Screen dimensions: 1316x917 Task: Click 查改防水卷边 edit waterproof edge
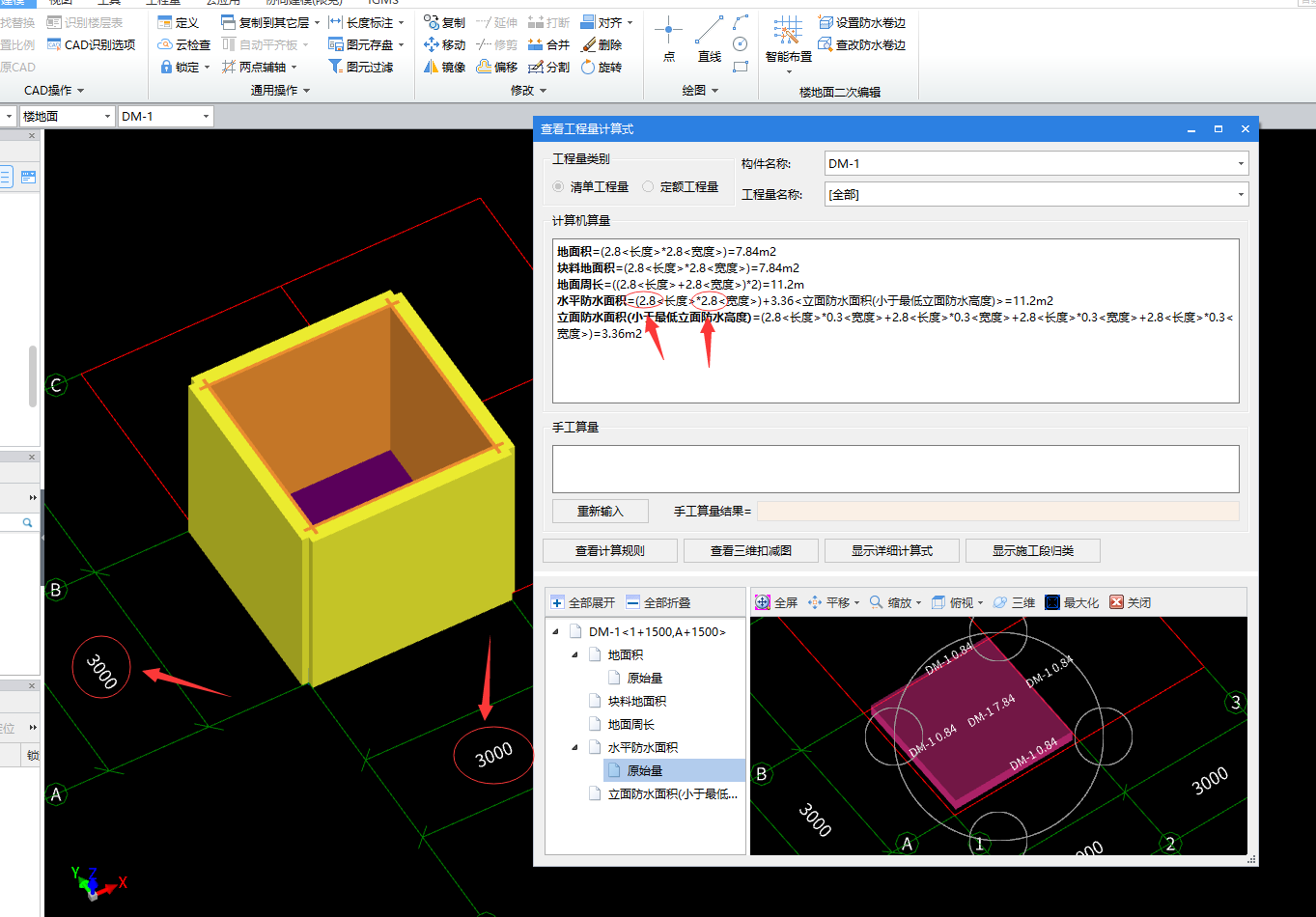861,44
